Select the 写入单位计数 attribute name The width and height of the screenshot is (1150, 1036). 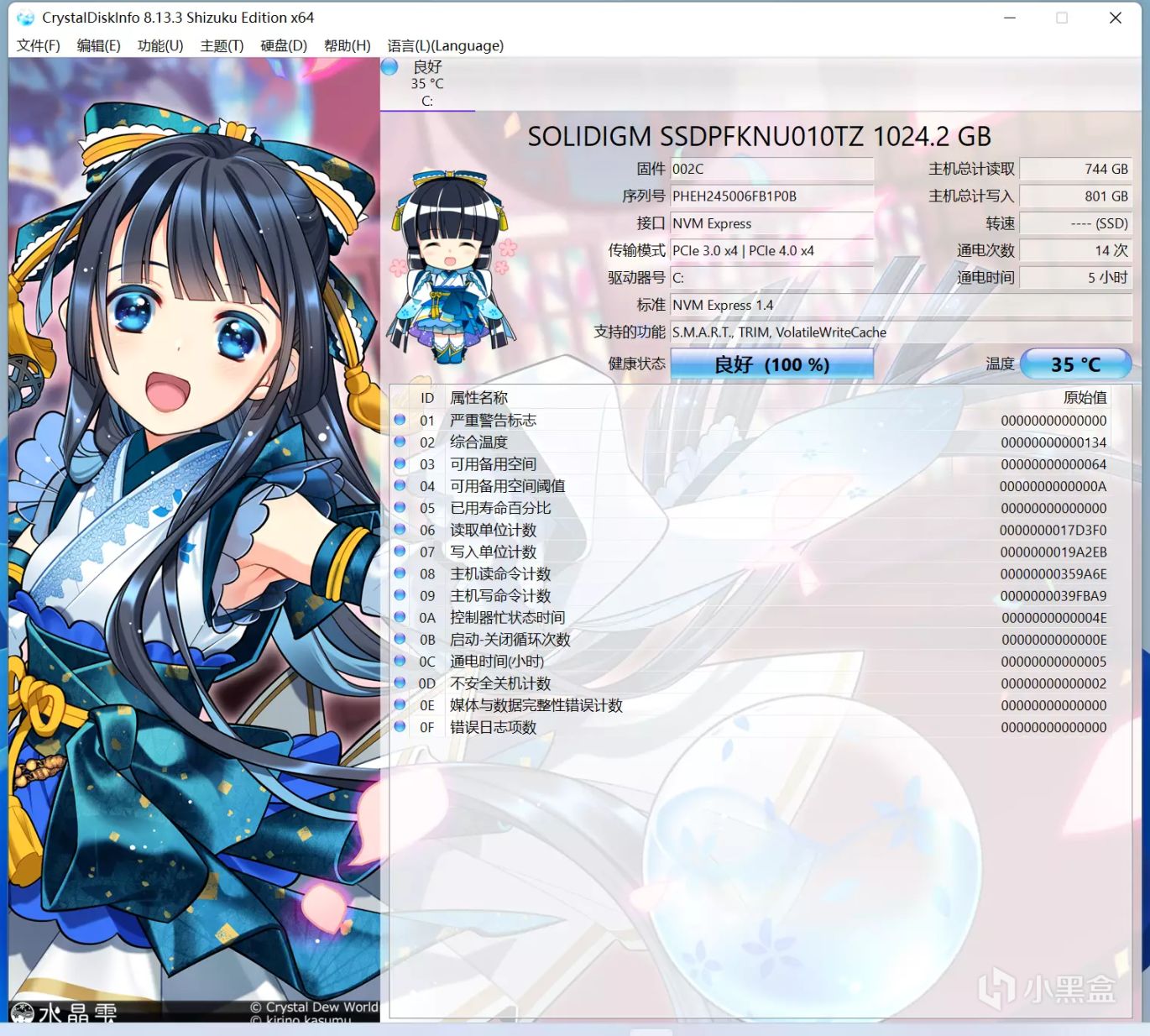point(493,552)
